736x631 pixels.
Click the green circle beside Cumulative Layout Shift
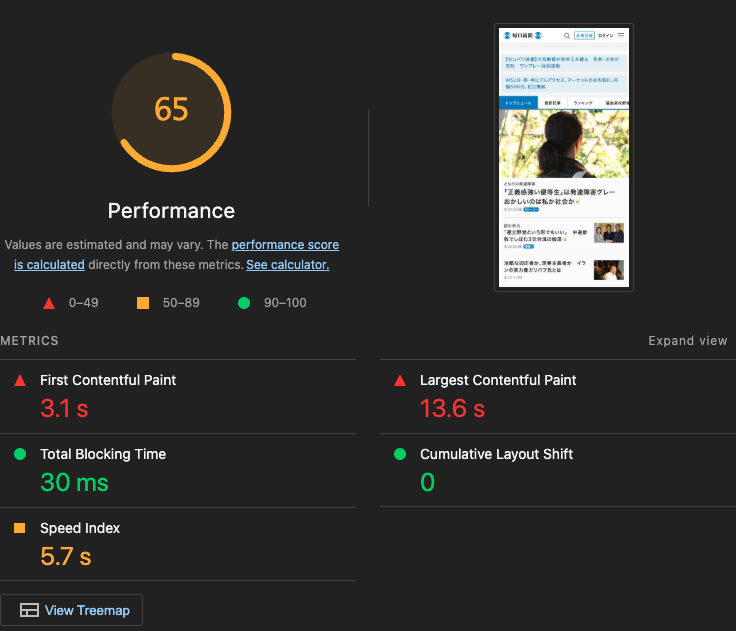400,455
